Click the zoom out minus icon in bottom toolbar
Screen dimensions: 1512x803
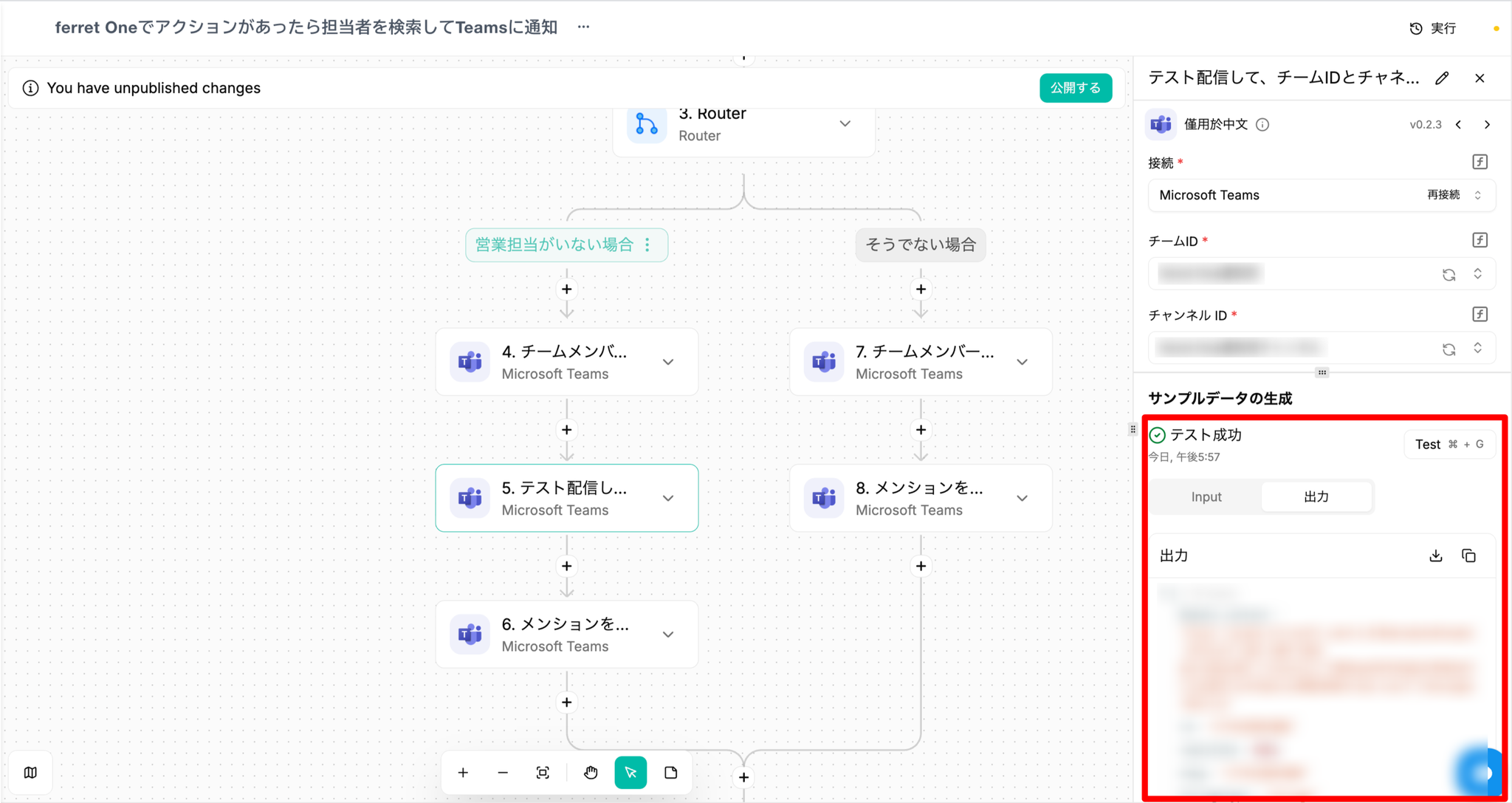(503, 773)
